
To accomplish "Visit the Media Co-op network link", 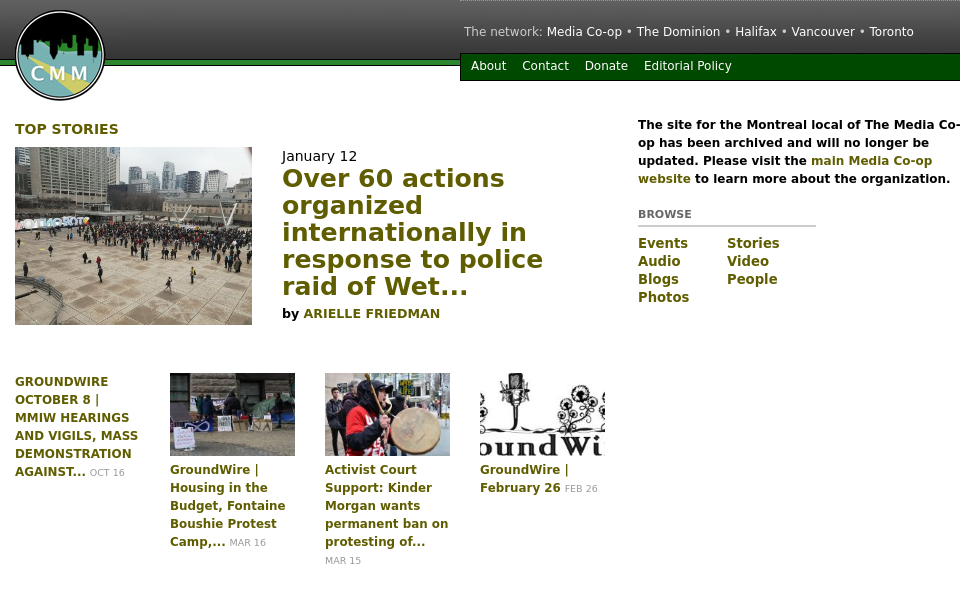I will point(584,32).
